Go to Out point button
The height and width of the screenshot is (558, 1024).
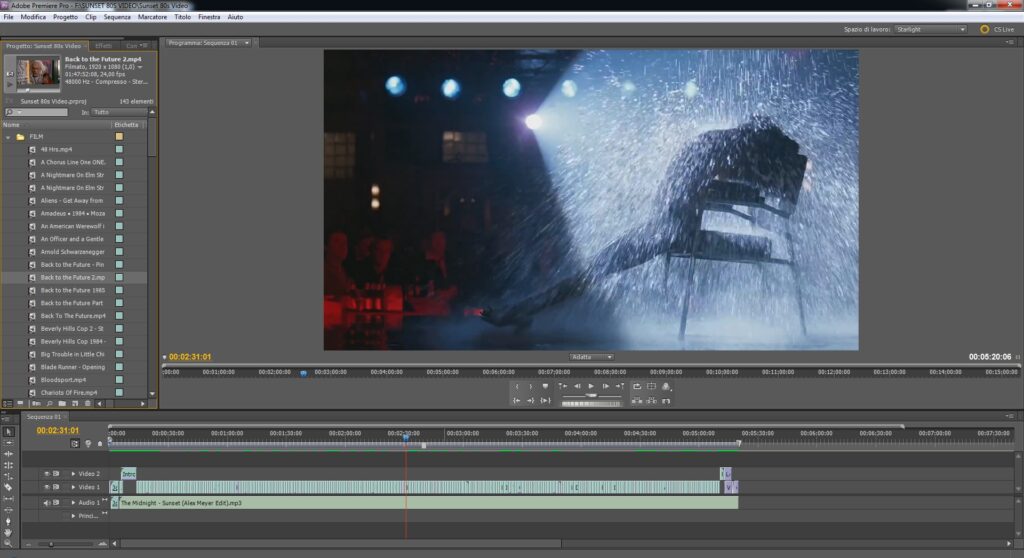click(531, 401)
